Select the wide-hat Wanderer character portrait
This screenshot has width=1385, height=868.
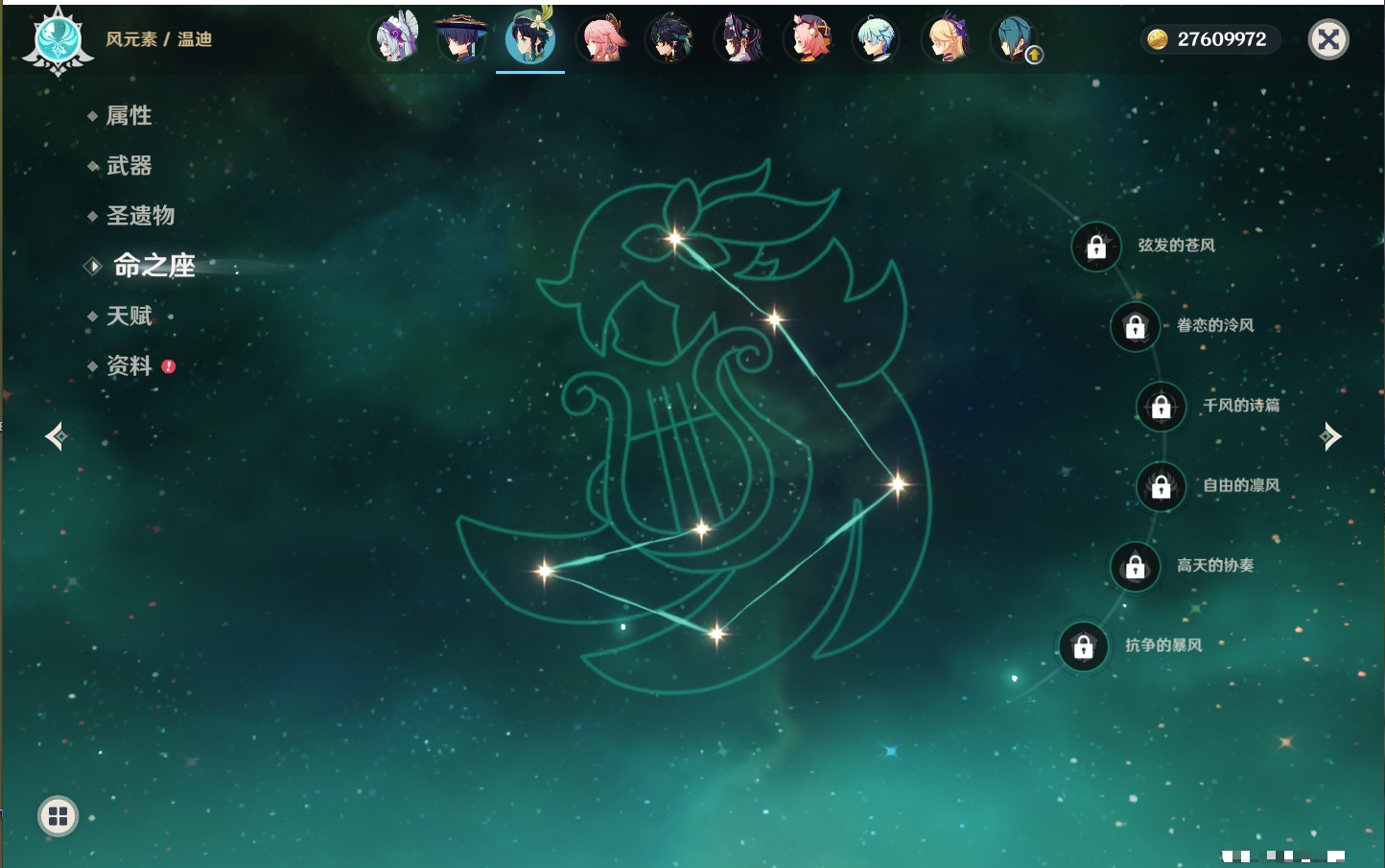(461, 39)
